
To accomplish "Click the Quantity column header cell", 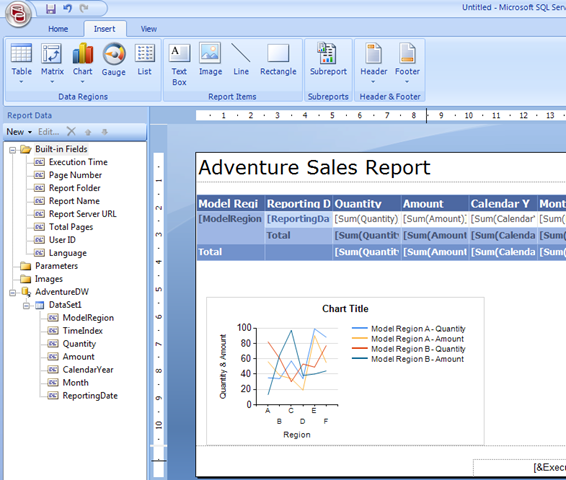I will click(x=367, y=204).
